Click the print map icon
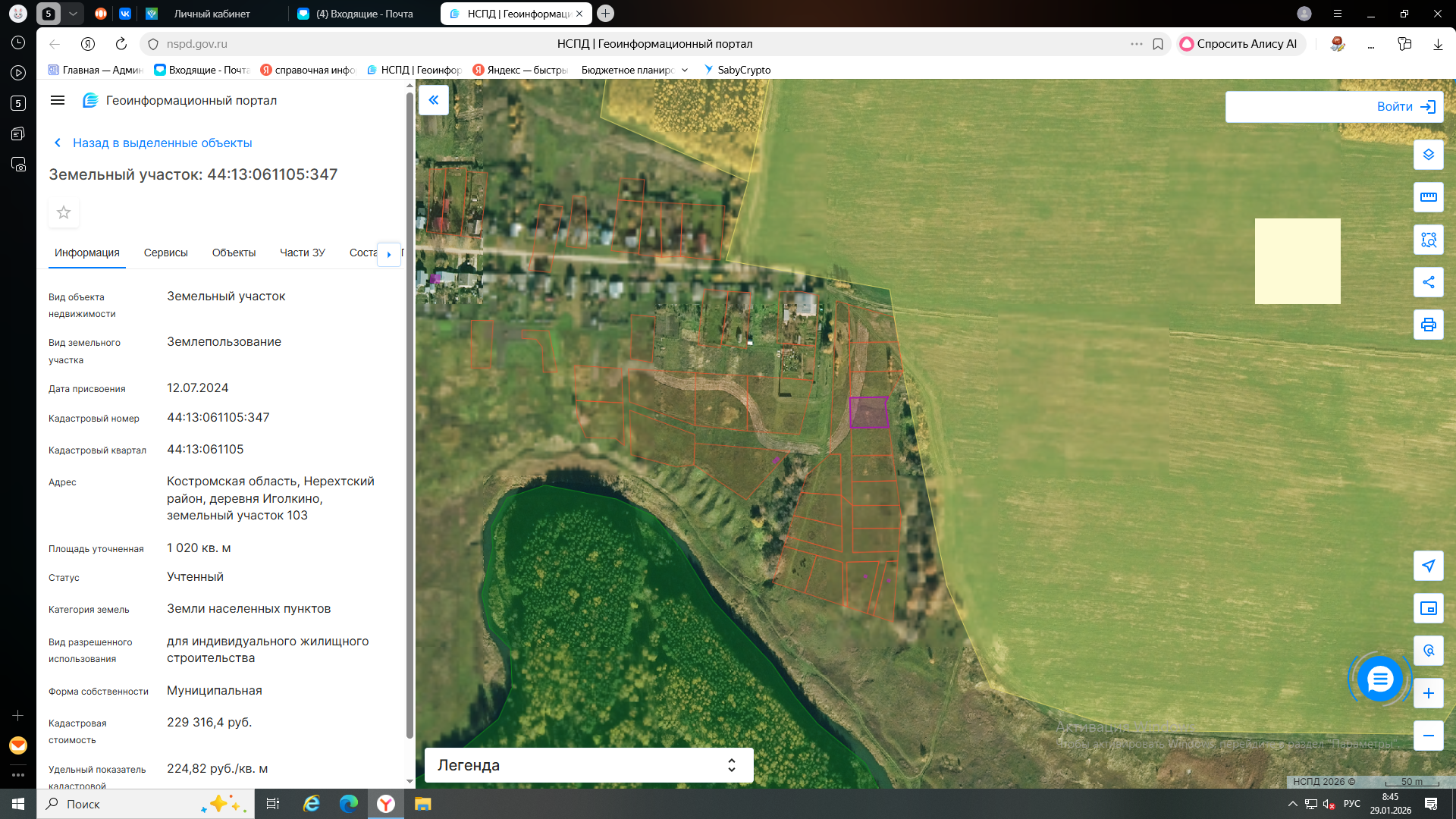The height and width of the screenshot is (819, 1456). click(x=1428, y=325)
